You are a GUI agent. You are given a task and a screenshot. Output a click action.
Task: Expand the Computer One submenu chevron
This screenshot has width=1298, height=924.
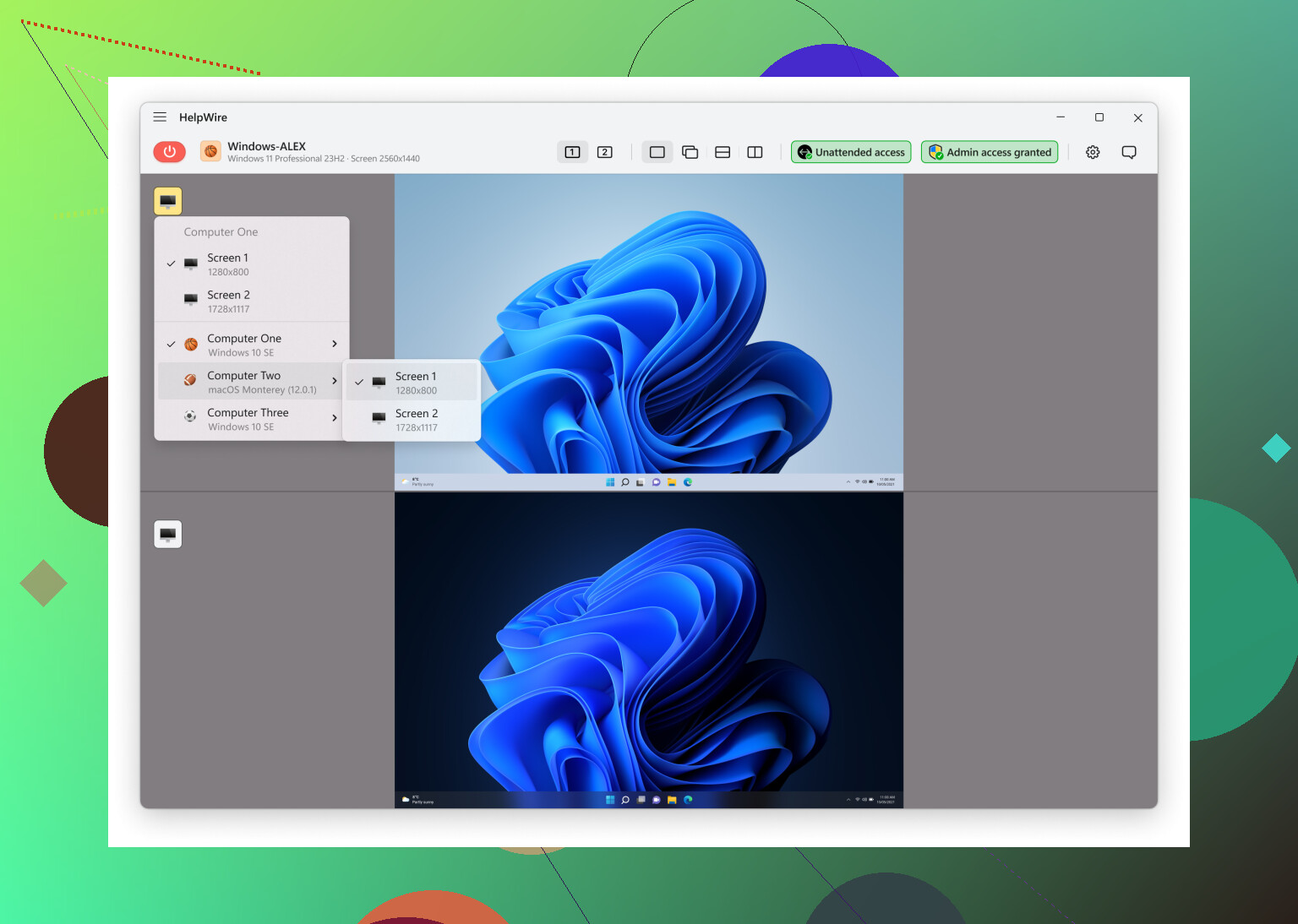[335, 344]
